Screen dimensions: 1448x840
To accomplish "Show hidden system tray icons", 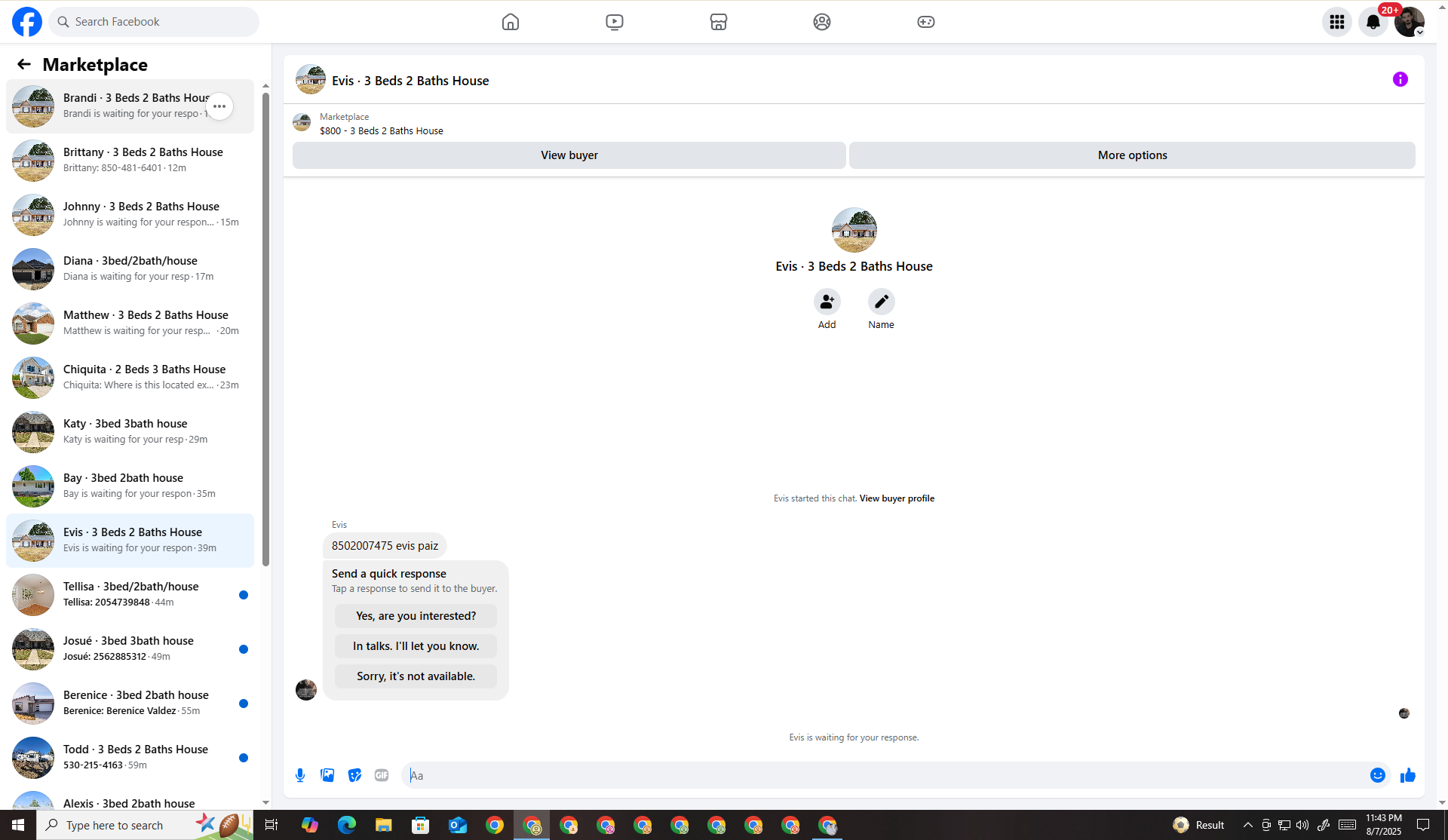I will 1247,825.
